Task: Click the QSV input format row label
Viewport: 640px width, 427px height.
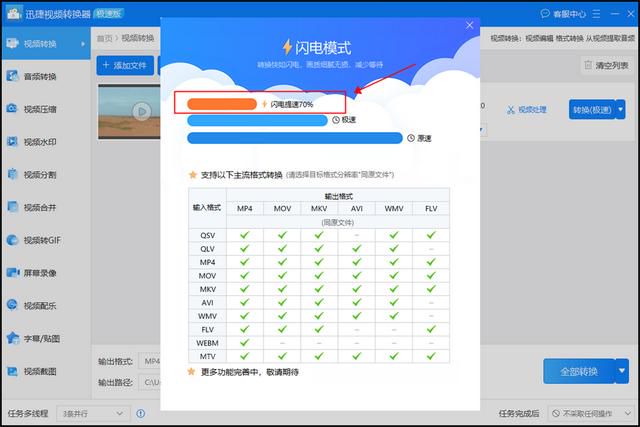Action: click(x=207, y=236)
